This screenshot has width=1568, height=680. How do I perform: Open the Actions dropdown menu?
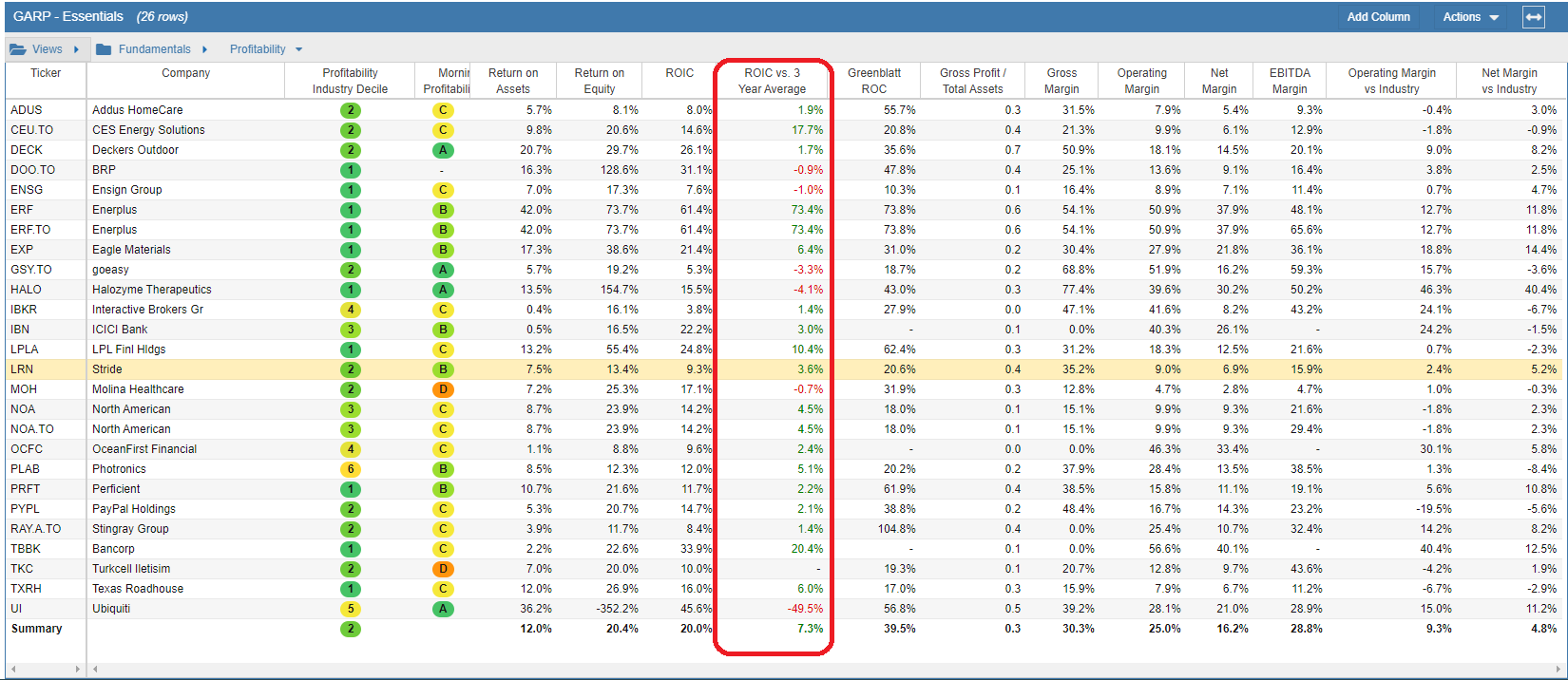[1470, 17]
